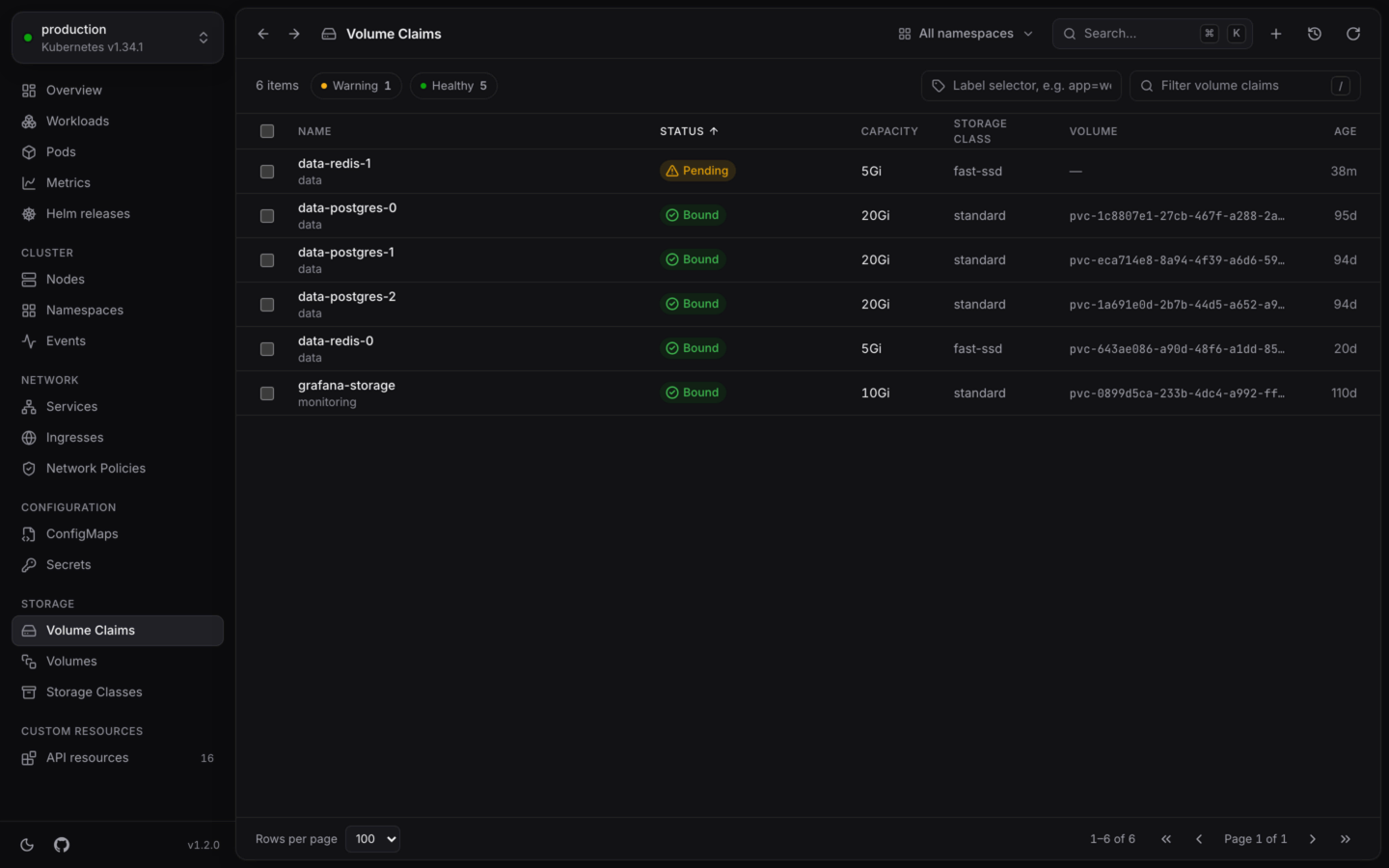This screenshot has height=868, width=1389.
Task: Click the refresh icon in header
Action: (1353, 34)
